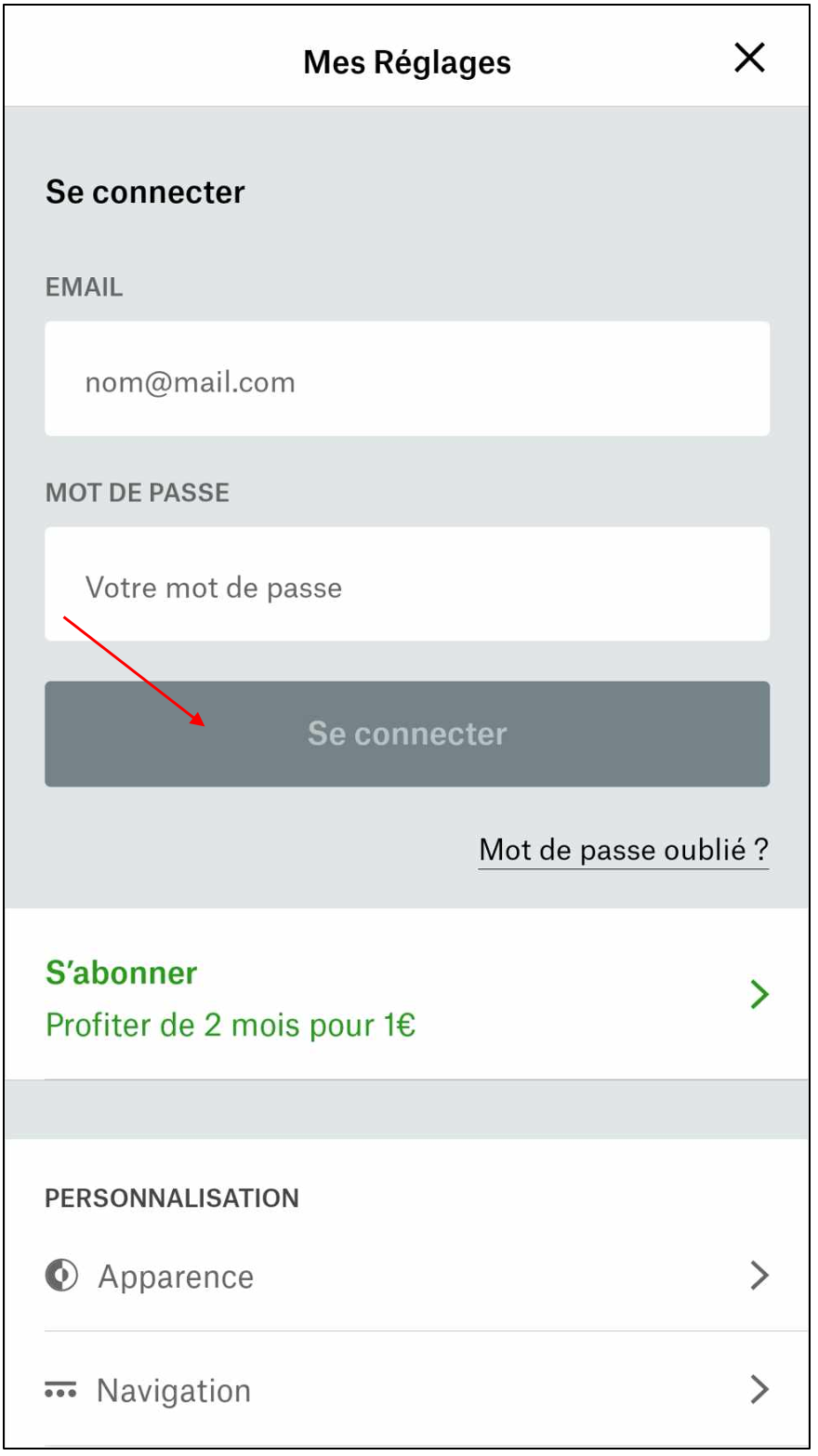
Task: Click the Apparence half-circle icon
Action: (61, 1275)
